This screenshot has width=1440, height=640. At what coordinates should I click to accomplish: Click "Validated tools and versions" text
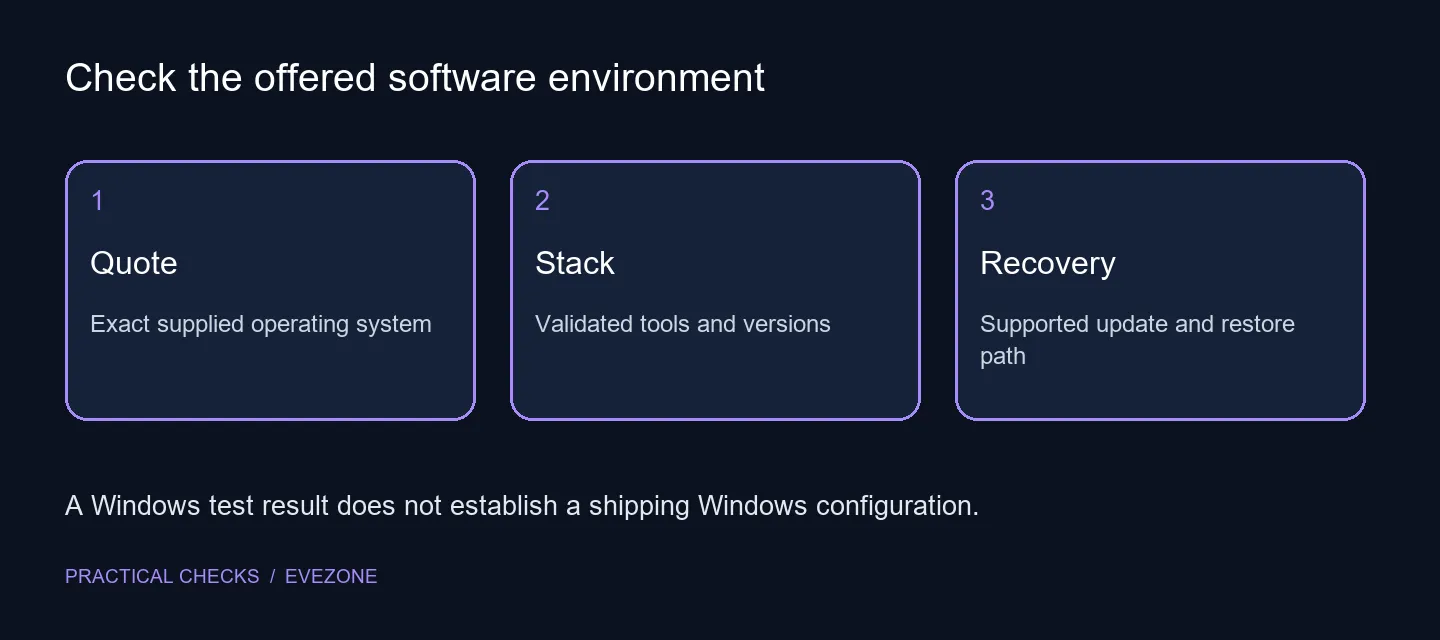(683, 324)
